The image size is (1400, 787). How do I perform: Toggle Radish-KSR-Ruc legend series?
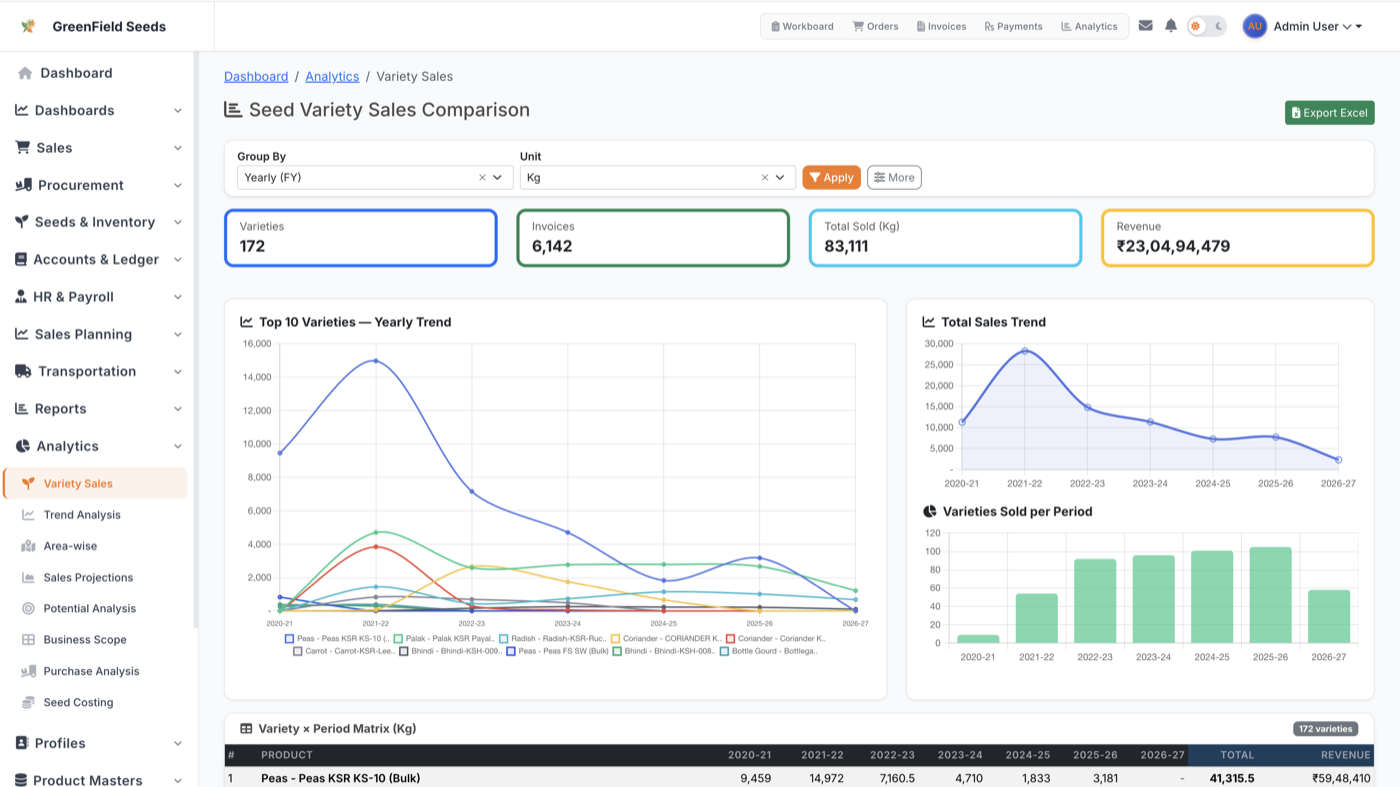coord(553,638)
